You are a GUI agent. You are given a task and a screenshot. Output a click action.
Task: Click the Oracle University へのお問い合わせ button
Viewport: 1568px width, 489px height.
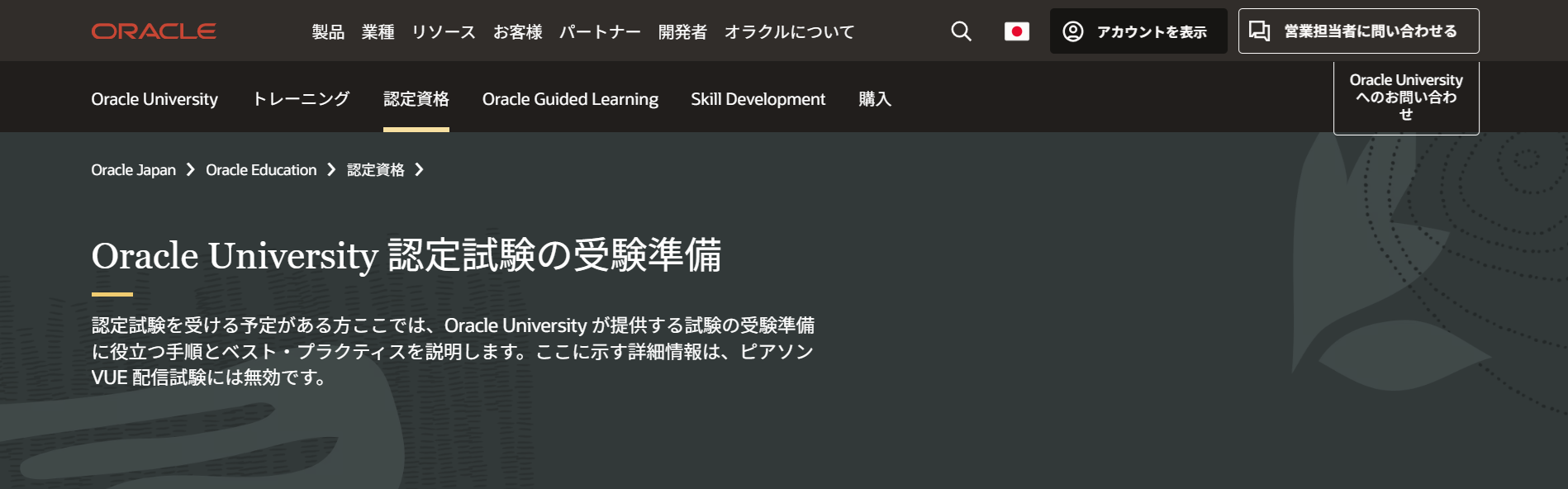pos(1405,97)
